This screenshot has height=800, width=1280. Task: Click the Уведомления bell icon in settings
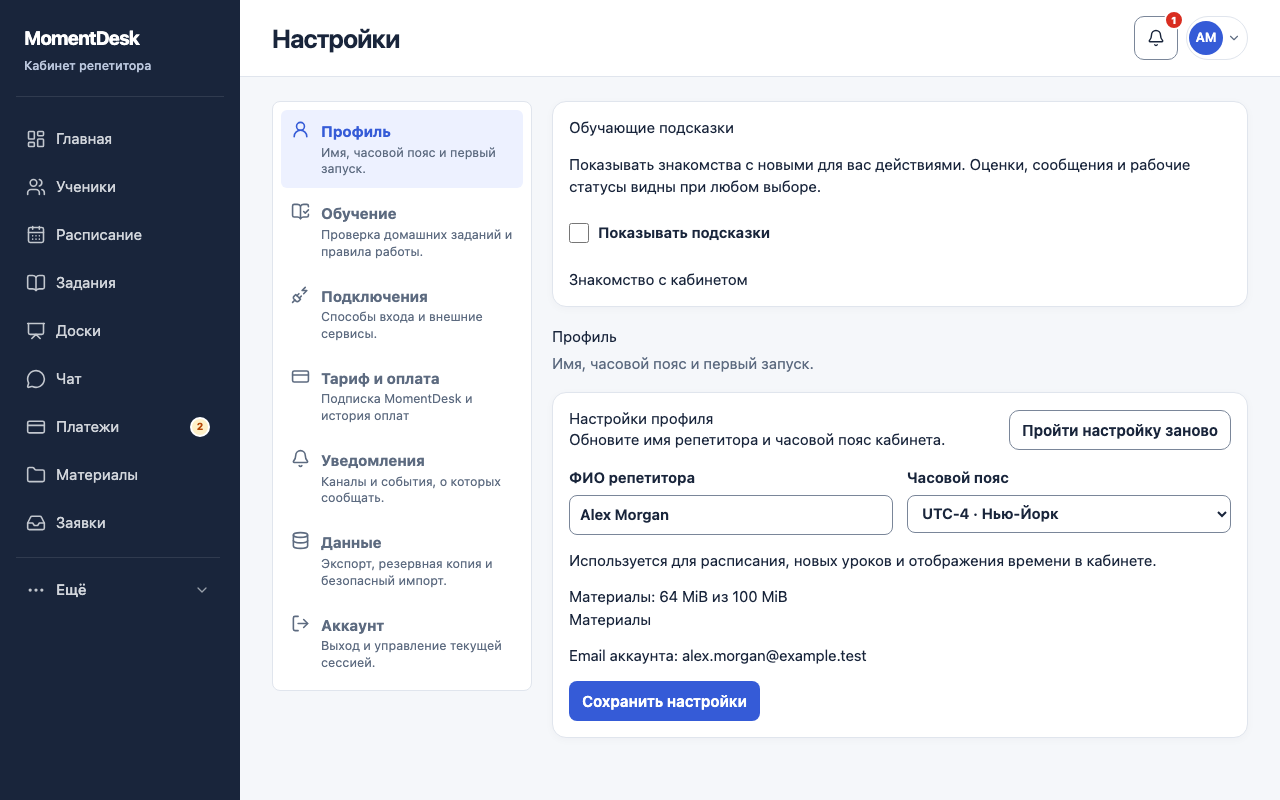300,459
